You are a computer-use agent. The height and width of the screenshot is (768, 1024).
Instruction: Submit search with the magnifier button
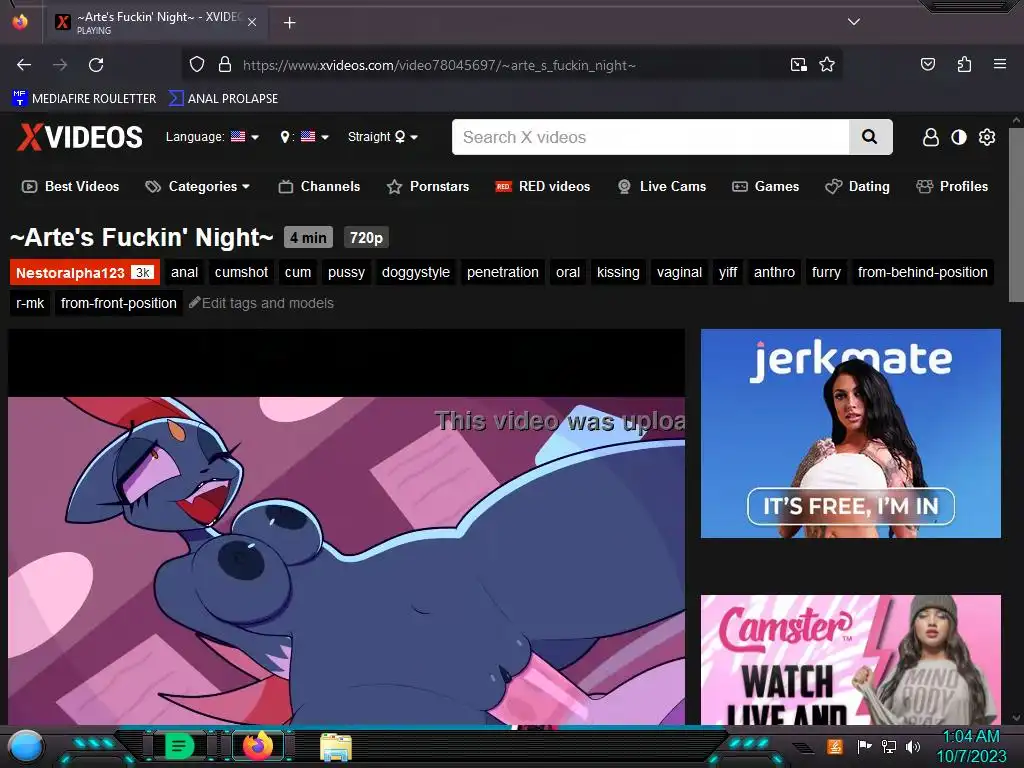(x=870, y=137)
